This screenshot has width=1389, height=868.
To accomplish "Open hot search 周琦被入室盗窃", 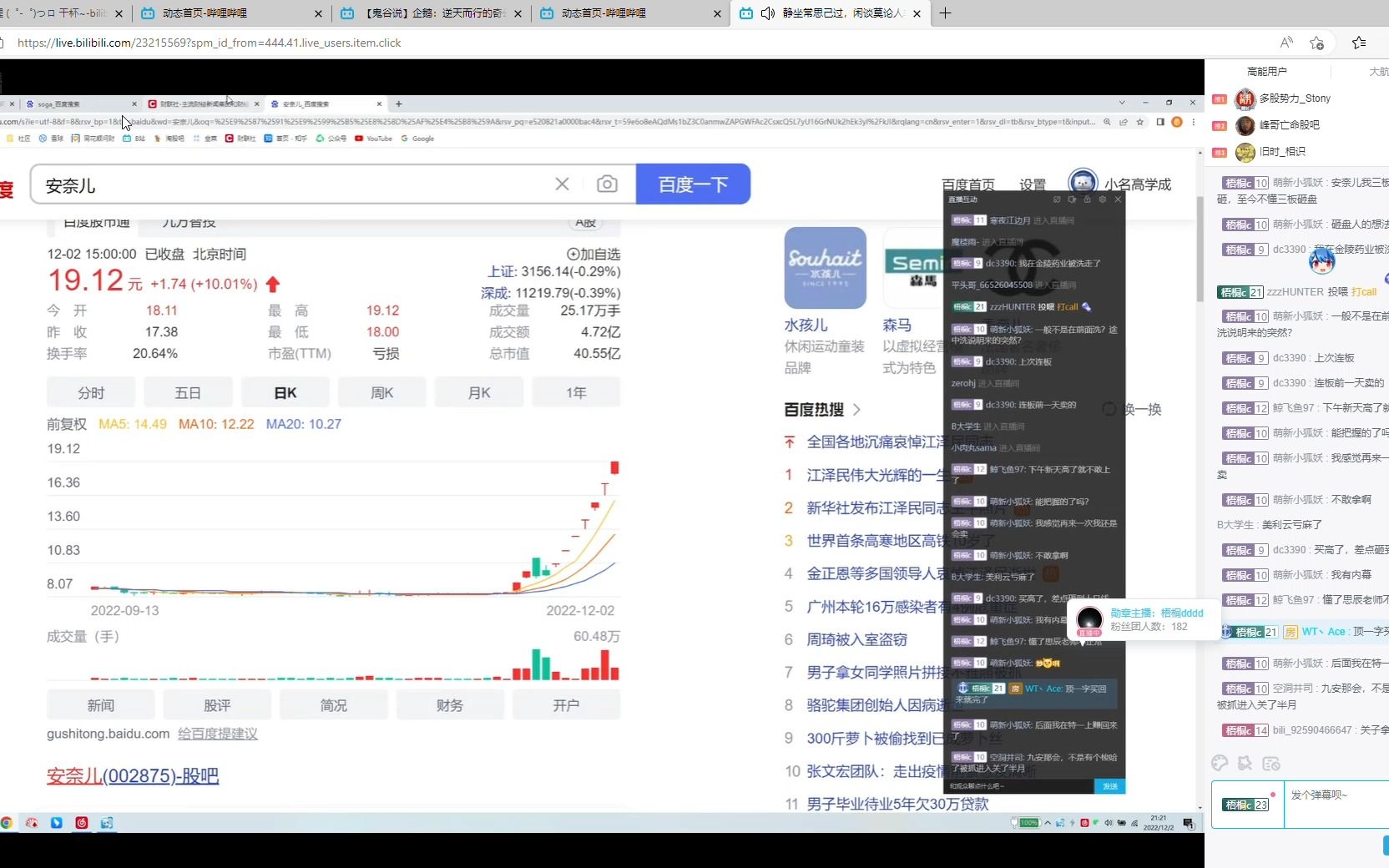I will point(856,639).
